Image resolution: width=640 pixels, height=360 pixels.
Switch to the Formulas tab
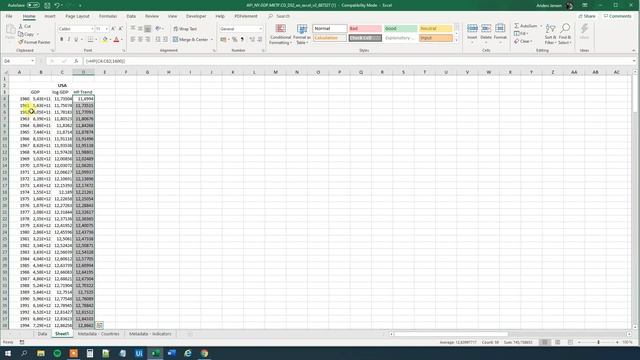point(108,16)
